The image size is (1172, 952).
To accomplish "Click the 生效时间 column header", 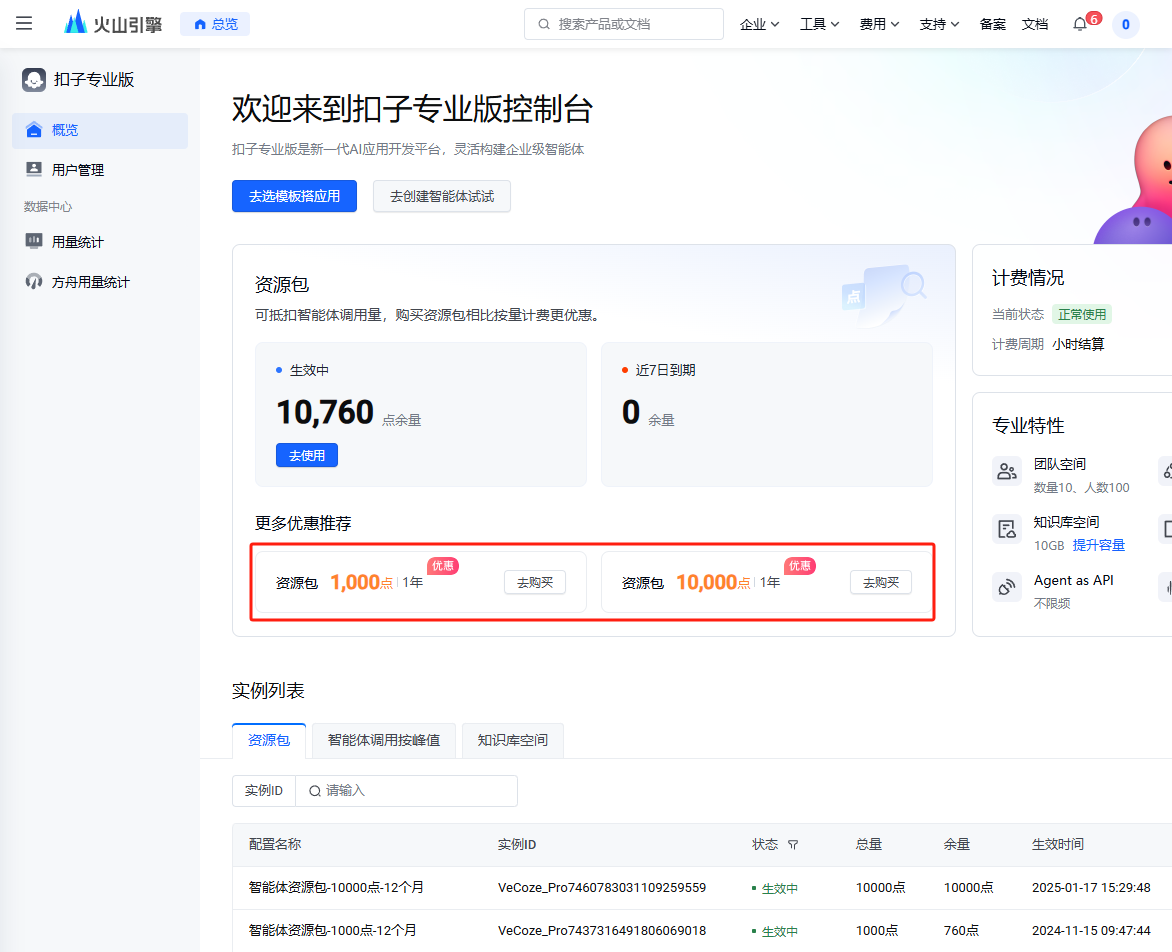I will point(1058,844).
